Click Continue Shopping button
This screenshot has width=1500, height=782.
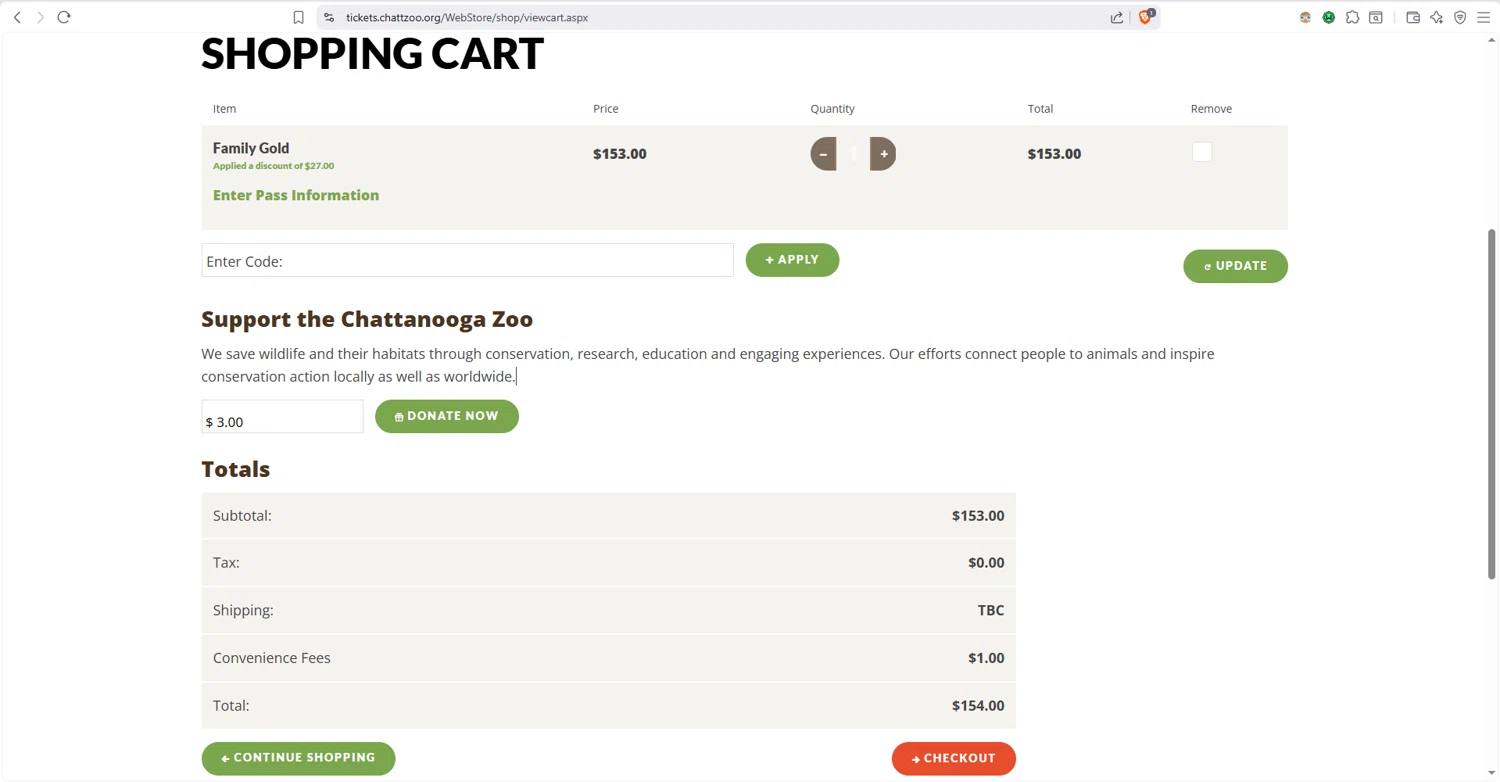pos(298,758)
